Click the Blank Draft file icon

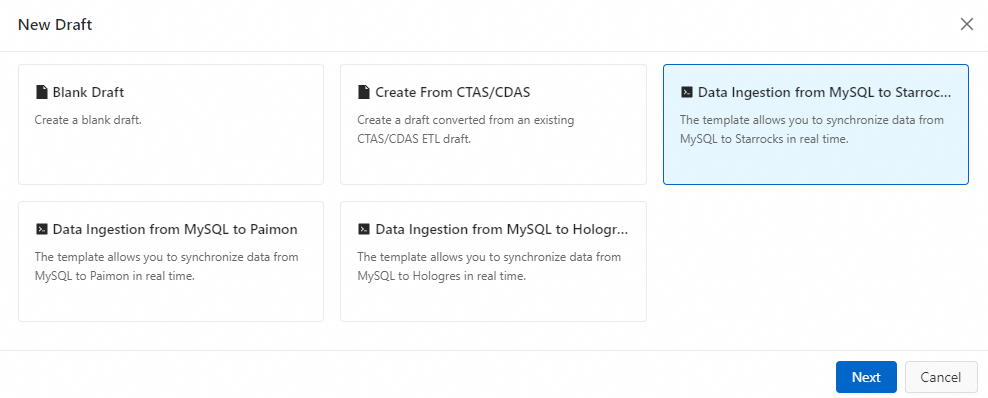pos(42,93)
